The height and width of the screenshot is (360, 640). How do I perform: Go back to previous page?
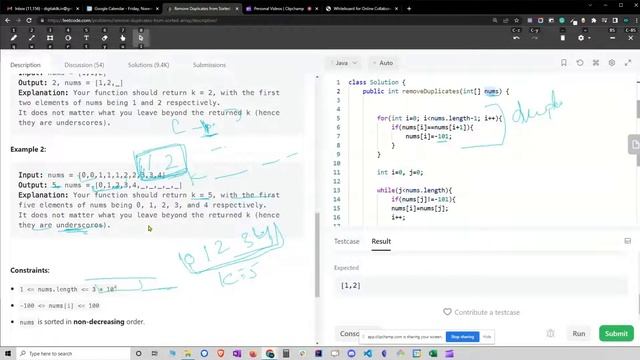8,20
